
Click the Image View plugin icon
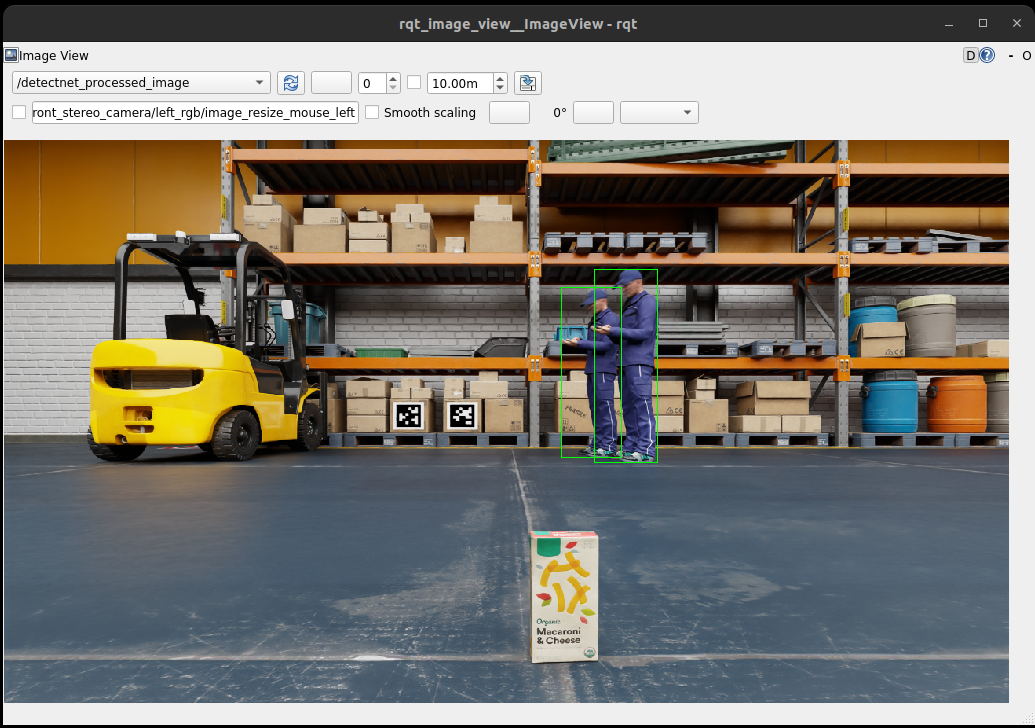(11, 55)
